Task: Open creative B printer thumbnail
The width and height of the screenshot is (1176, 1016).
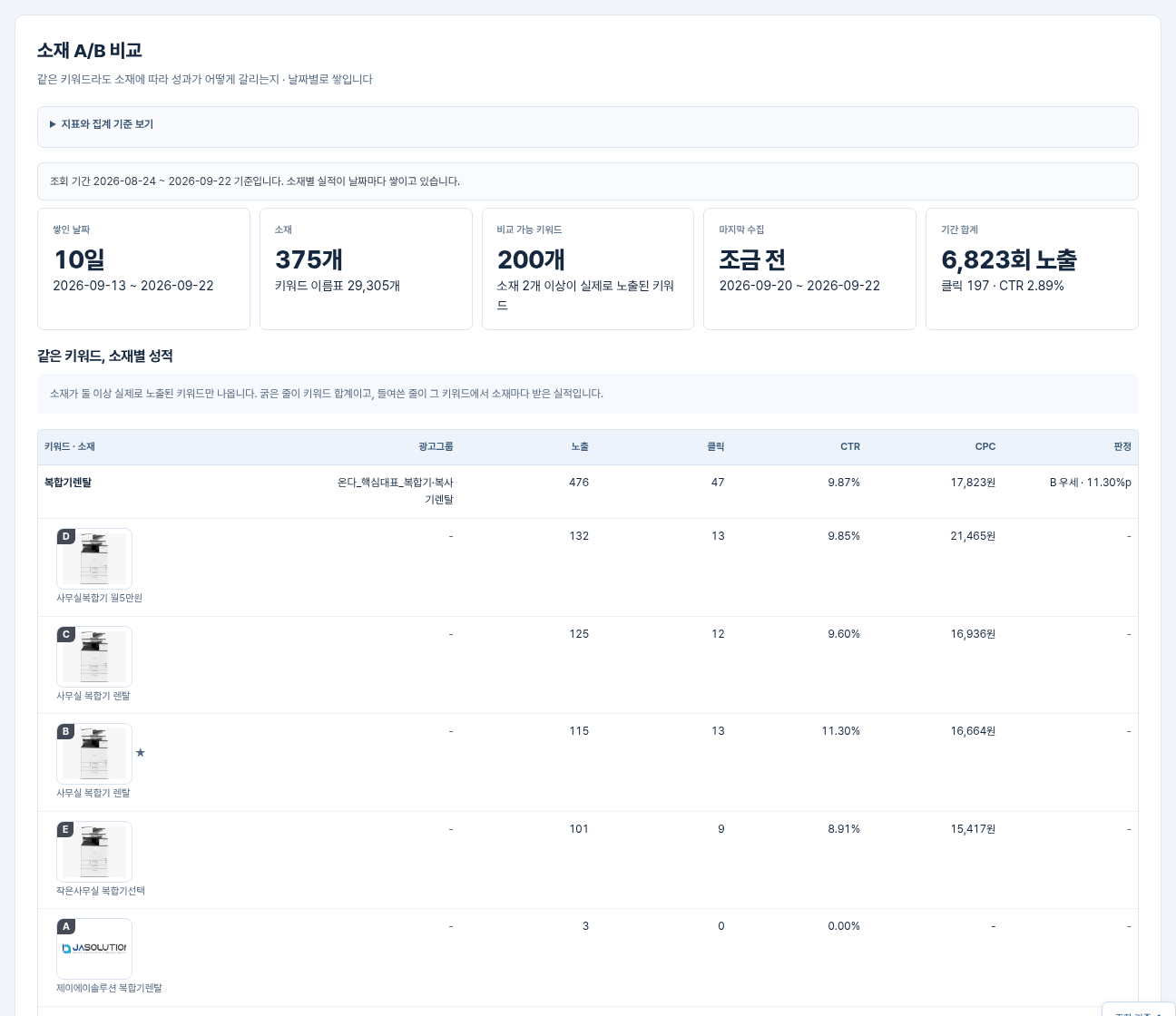Action: tap(94, 754)
